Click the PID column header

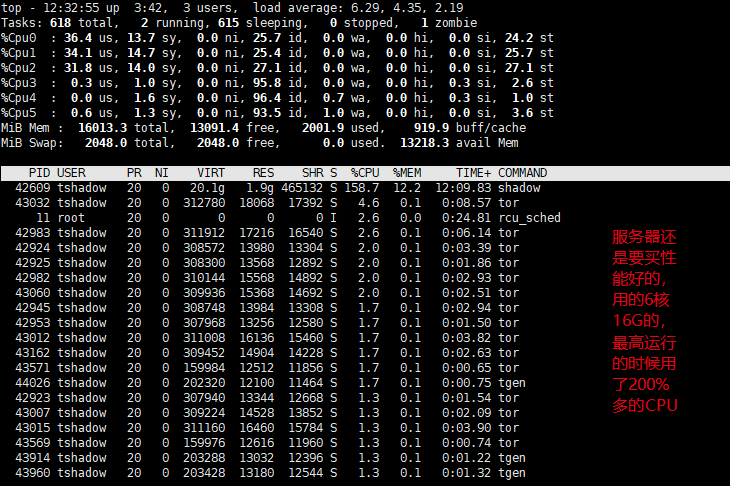40,173
